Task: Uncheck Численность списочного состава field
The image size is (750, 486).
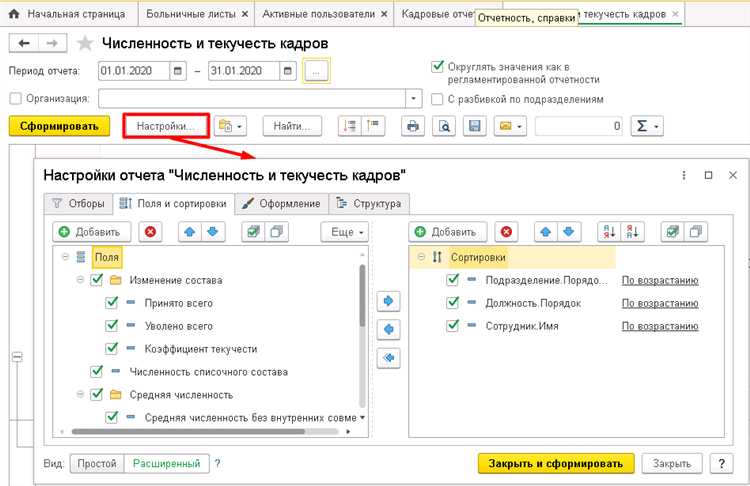Action: tap(97, 372)
